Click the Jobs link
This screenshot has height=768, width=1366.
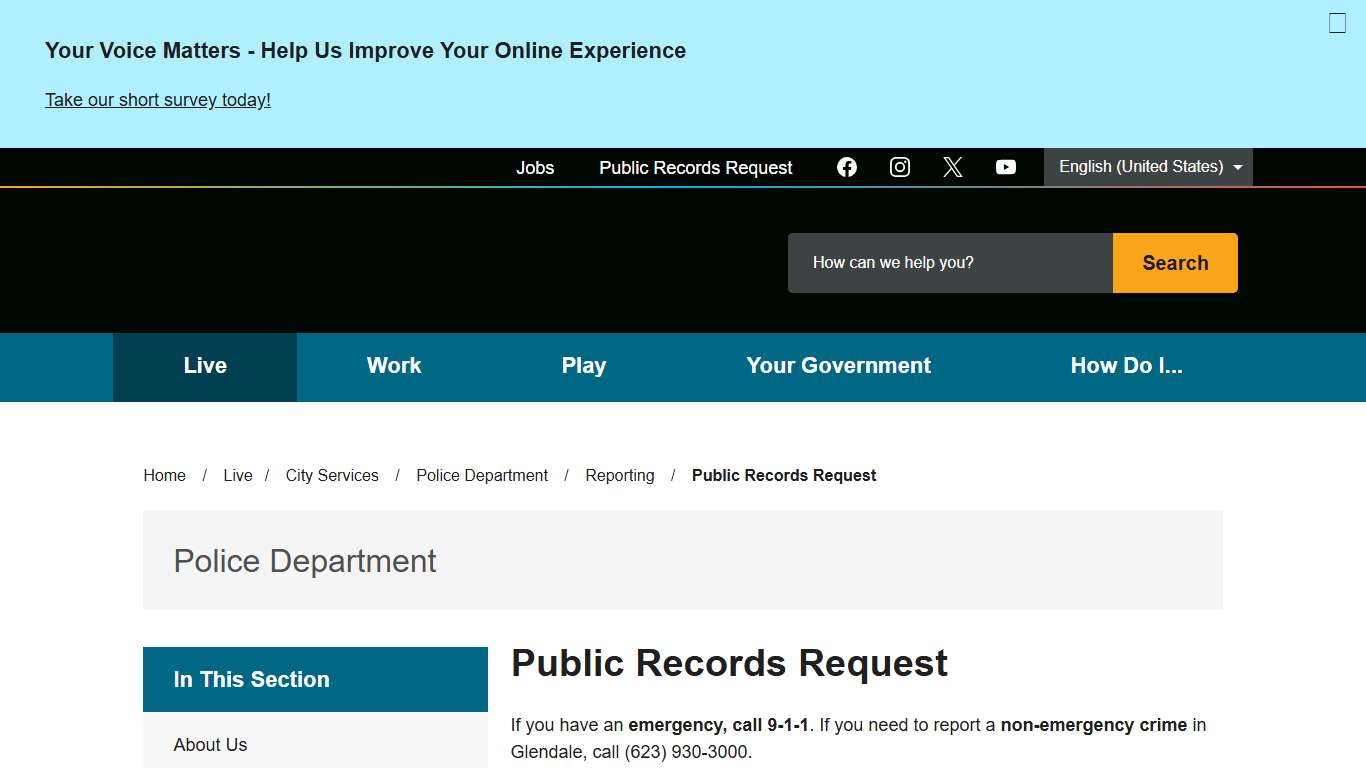click(x=535, y=167)
